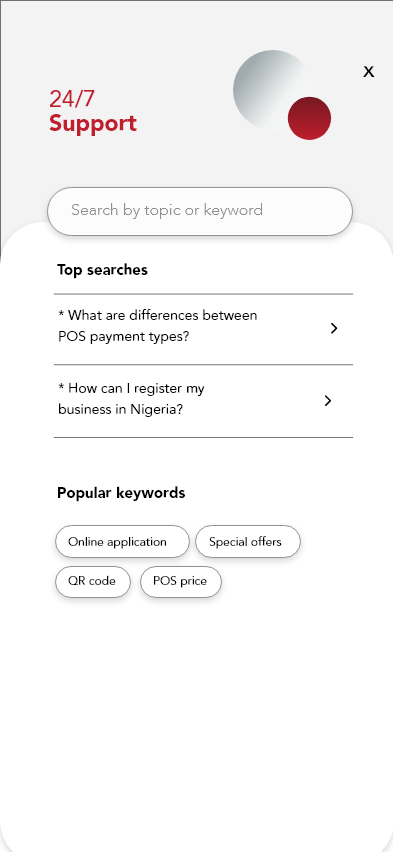Image resolution: width=393 pixels, height=852 pixels.
Task: Open 'How can I register my business in Nigeria?'
Action: point(203,401)
